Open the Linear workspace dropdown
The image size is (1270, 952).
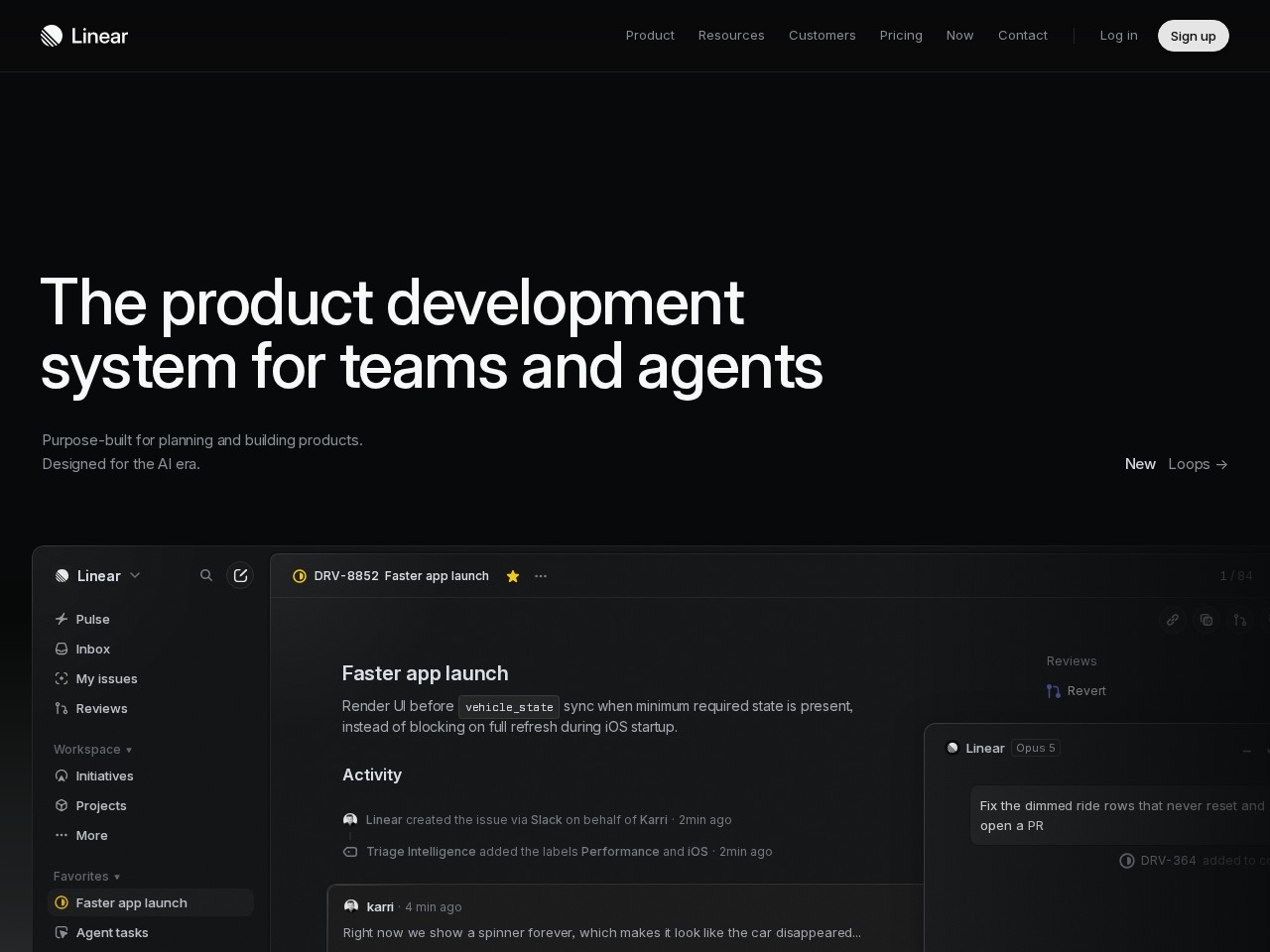coord(98,575)
